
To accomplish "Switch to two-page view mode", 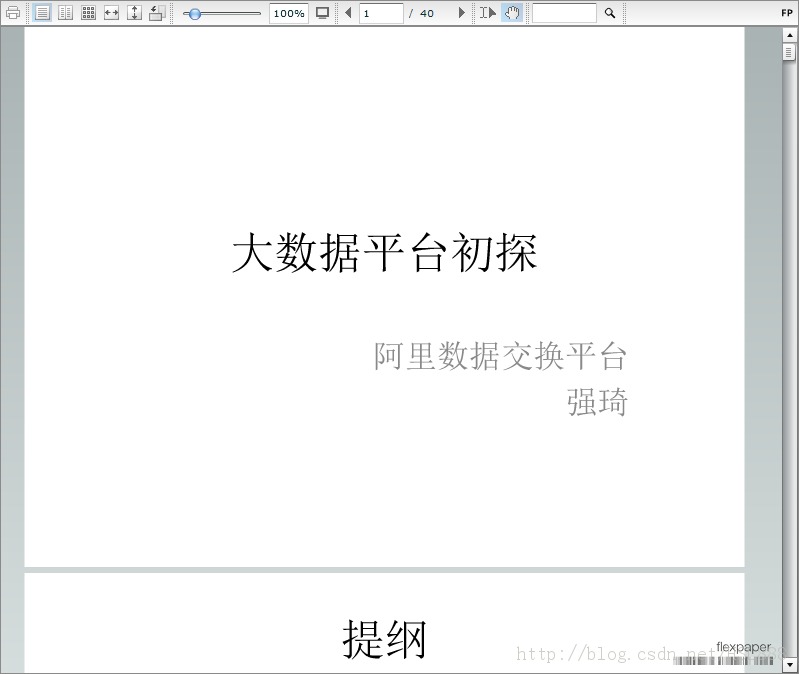I will coord(65,13).
